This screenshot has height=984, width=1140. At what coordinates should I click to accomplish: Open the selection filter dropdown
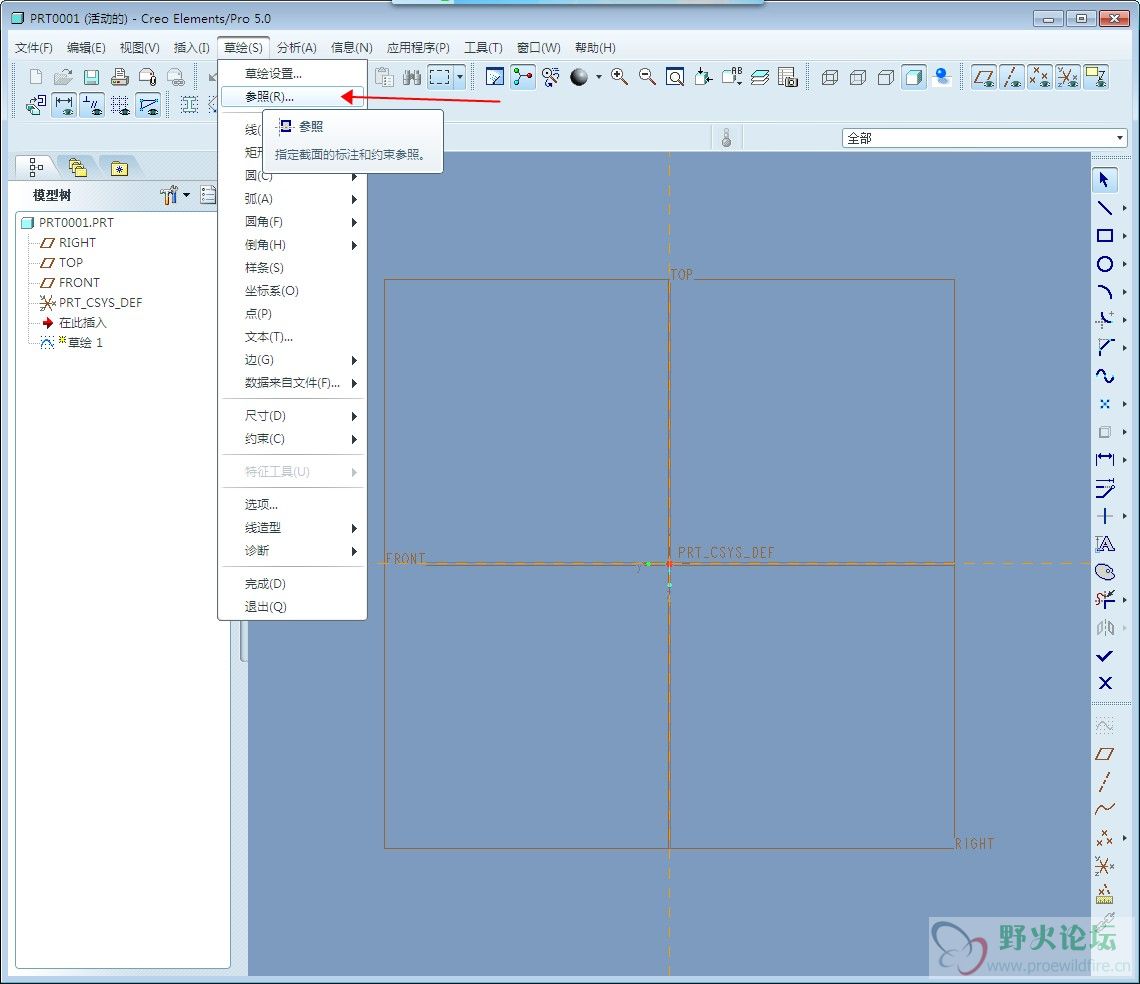tap(1120, 137)
